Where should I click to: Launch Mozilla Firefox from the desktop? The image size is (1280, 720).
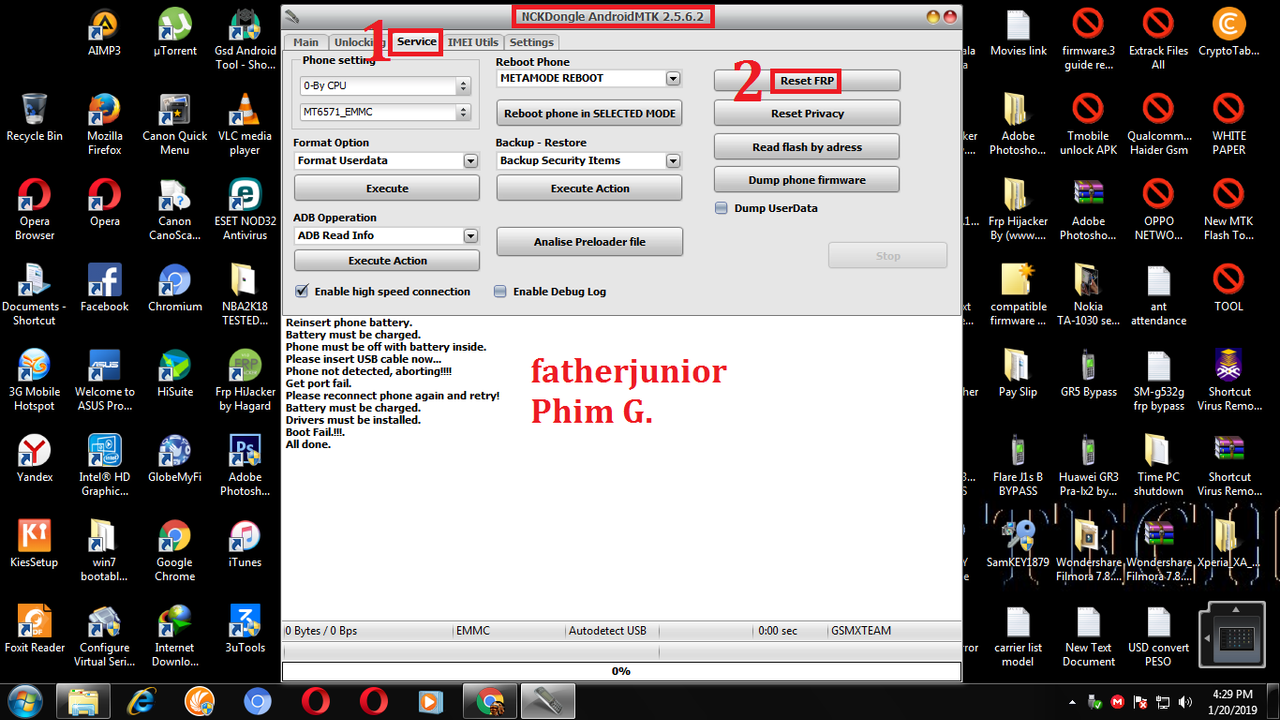click(x=104, y=125)
